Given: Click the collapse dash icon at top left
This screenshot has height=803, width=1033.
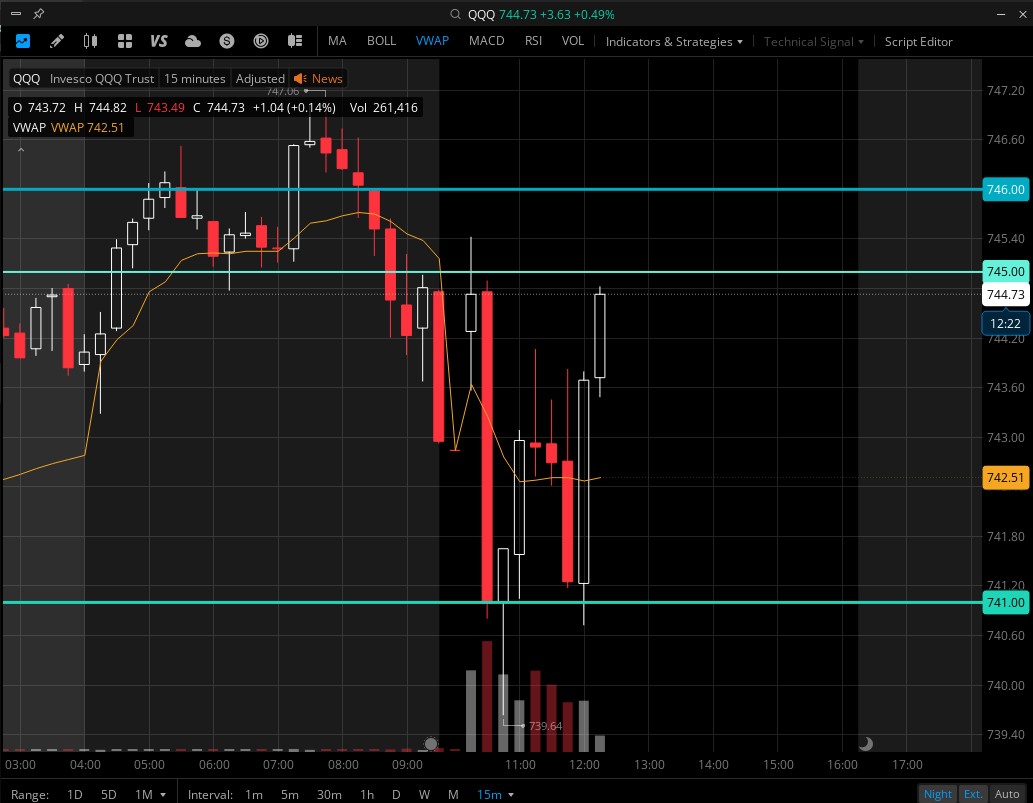Looking at the screenshot, I should [15, 13].
